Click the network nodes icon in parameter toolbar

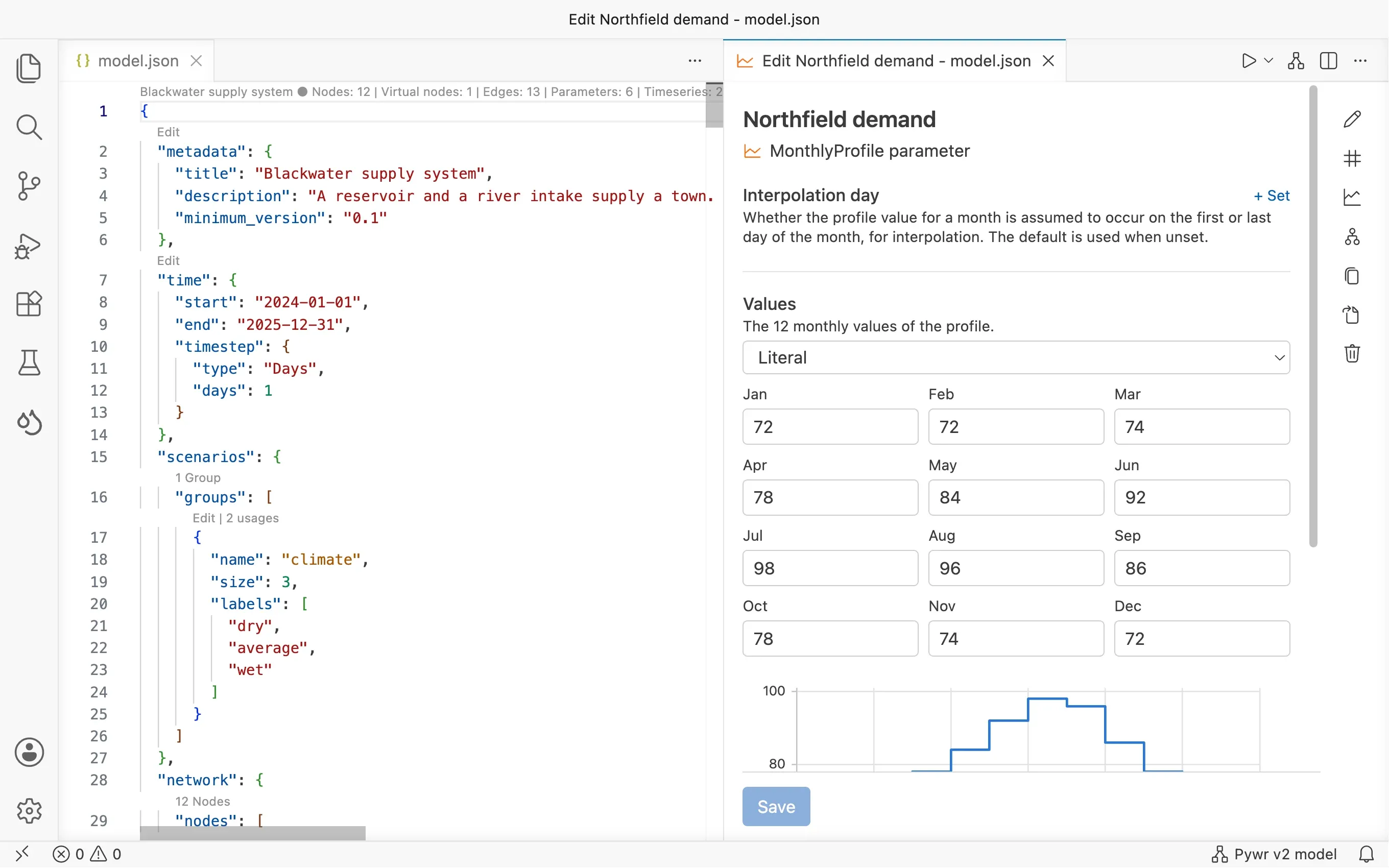click(1352, 236)
